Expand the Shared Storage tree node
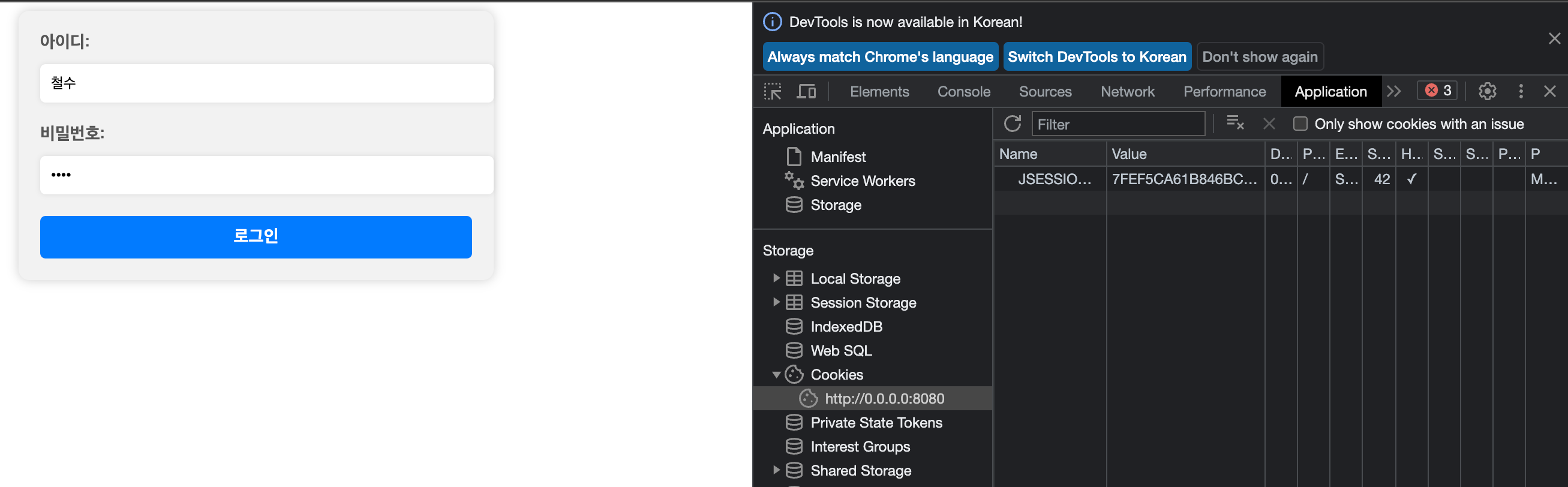 click(776, 470)
